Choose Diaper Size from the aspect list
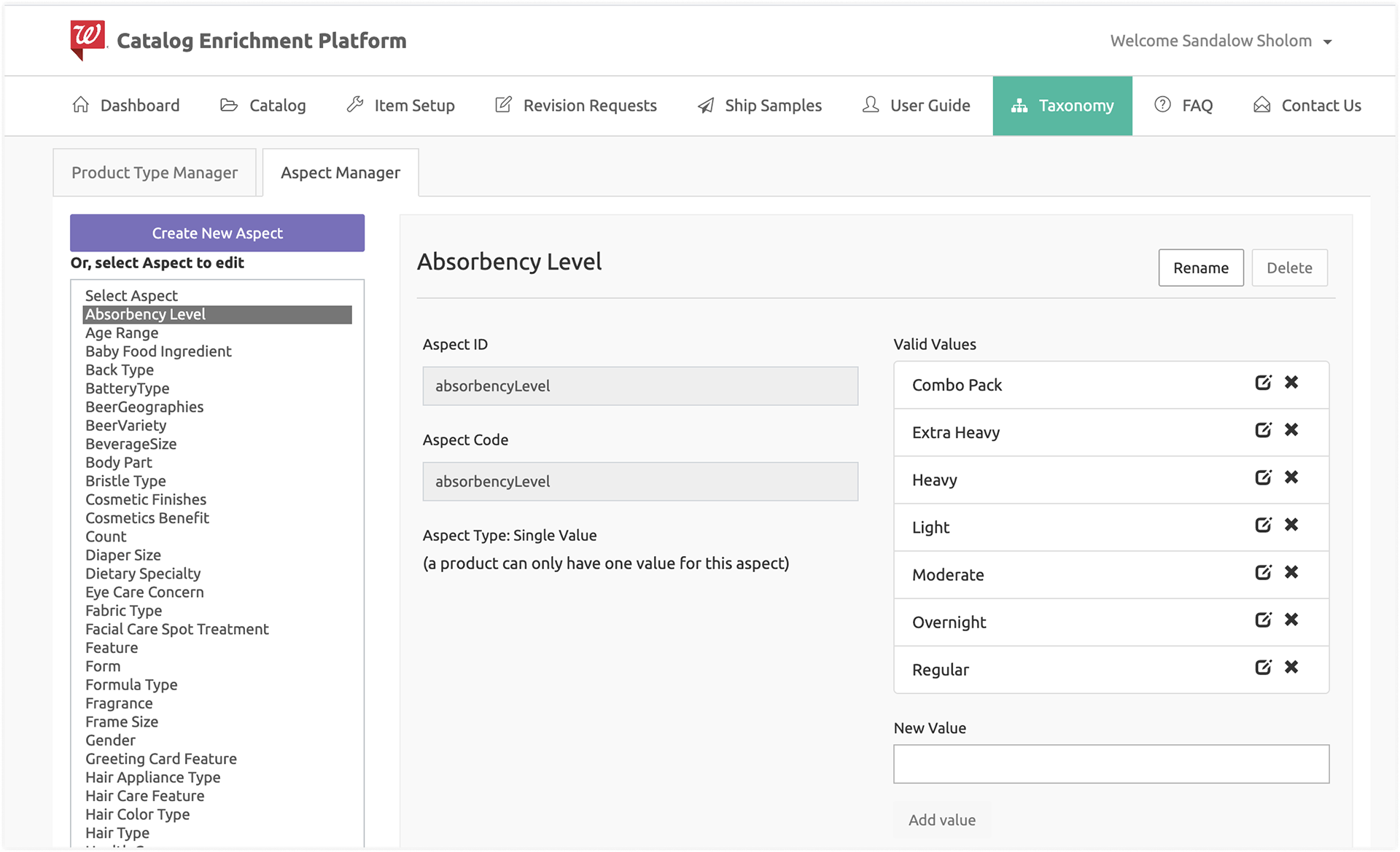1400x852 pixels. 123,555
